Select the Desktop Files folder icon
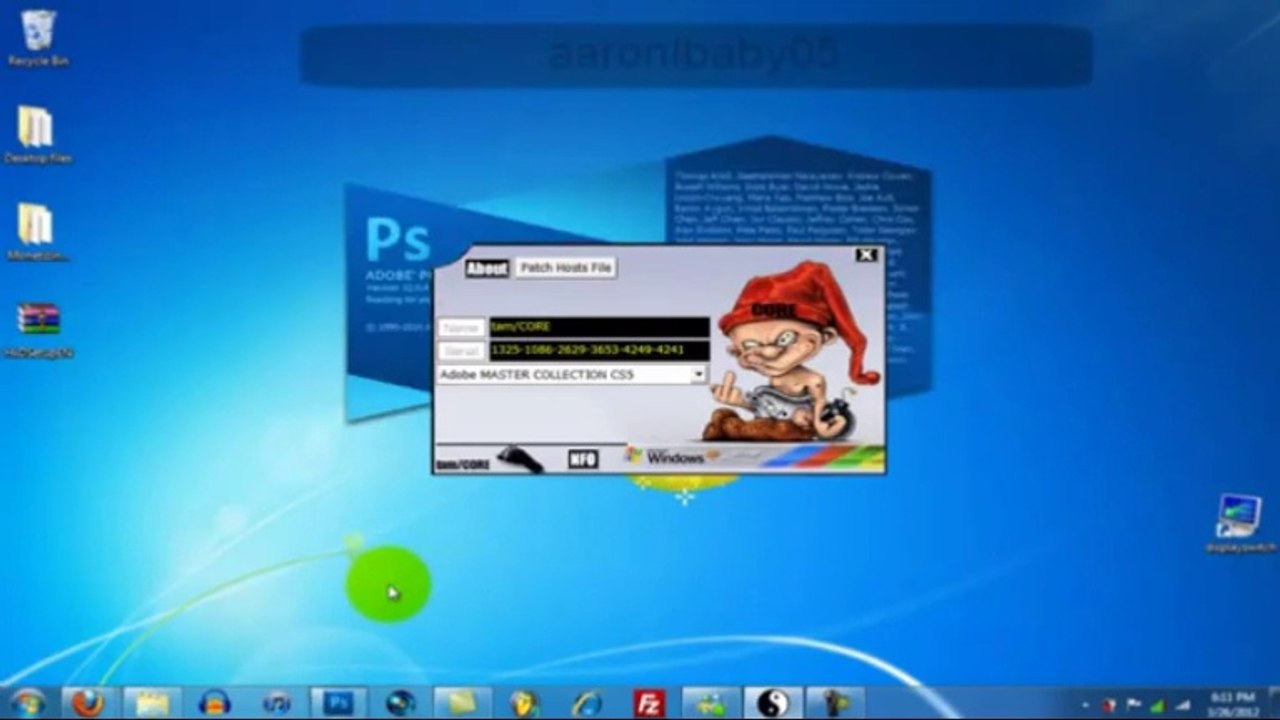Screen dimensions: 1280x720 point(38,134)
